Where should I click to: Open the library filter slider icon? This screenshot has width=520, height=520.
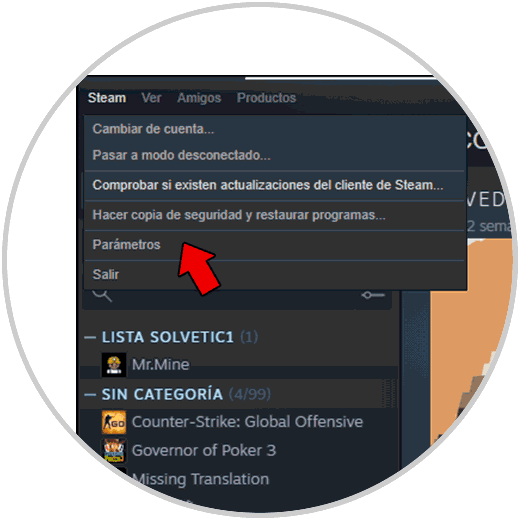point(373,295)
